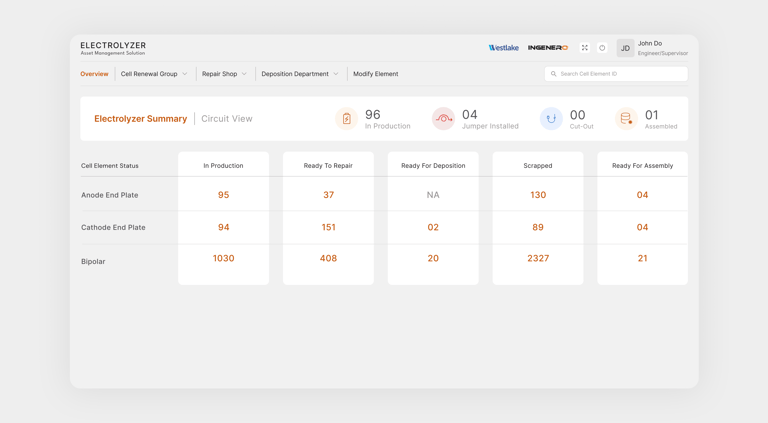
Task: Open the Overview tab
Action: [94, 74]
